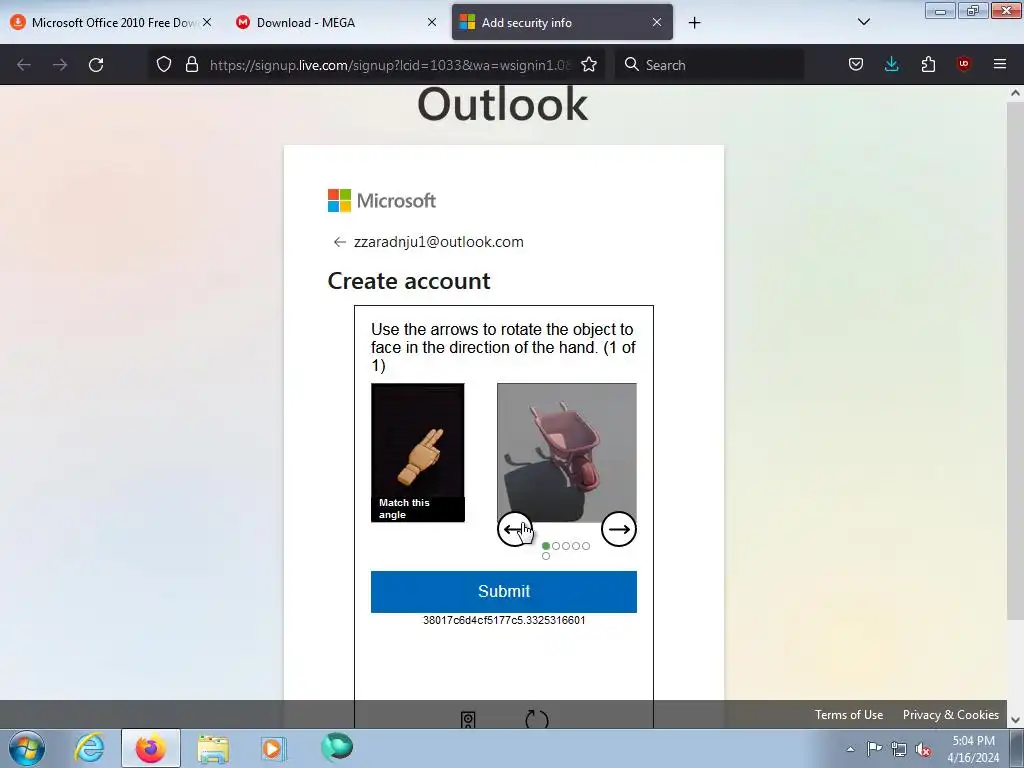1024x768 pixels.
Task: Click the wheelbarrow object image
Action: point(567,452)
